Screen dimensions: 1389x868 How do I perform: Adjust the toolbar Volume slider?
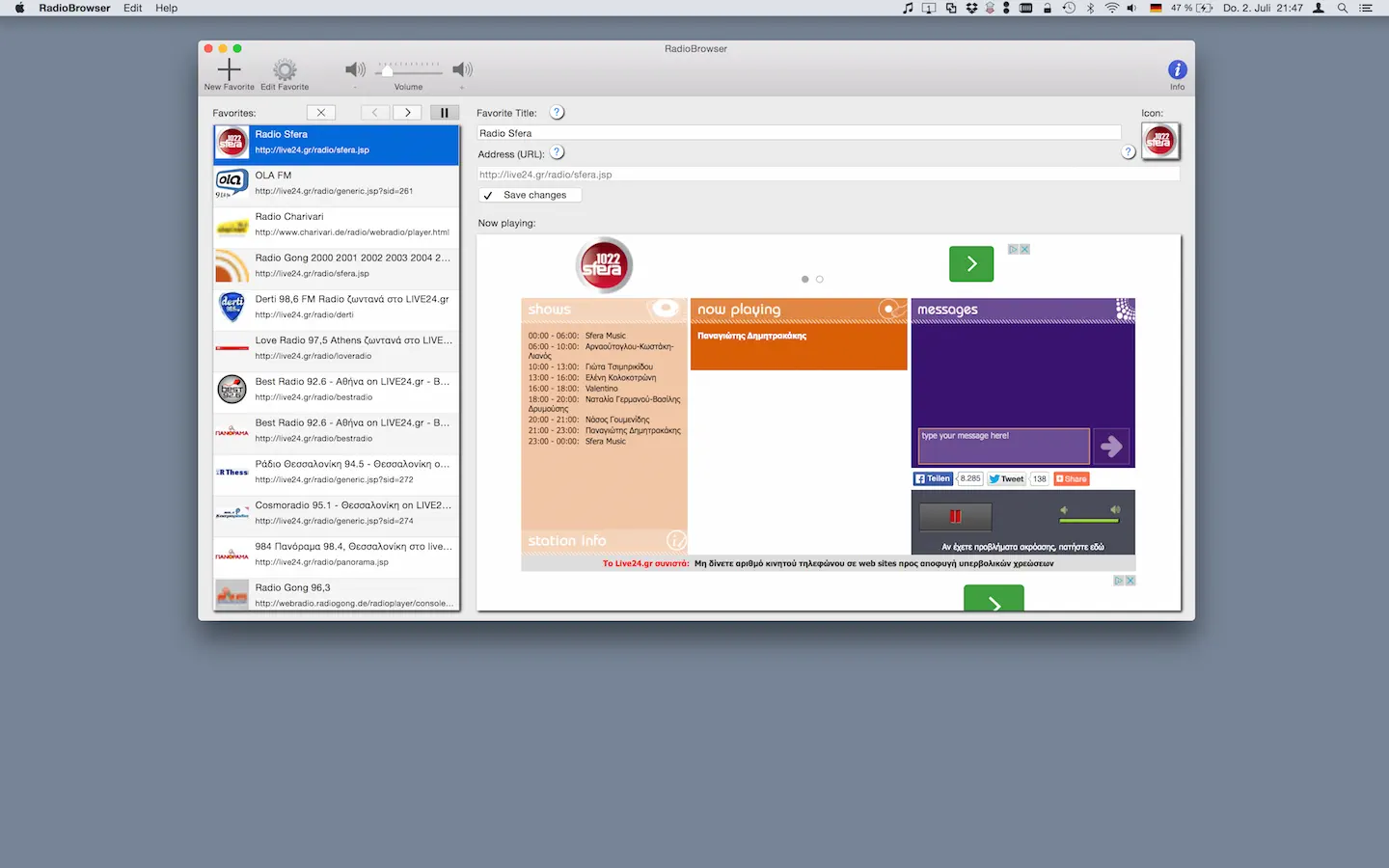[x=408, y=70]
